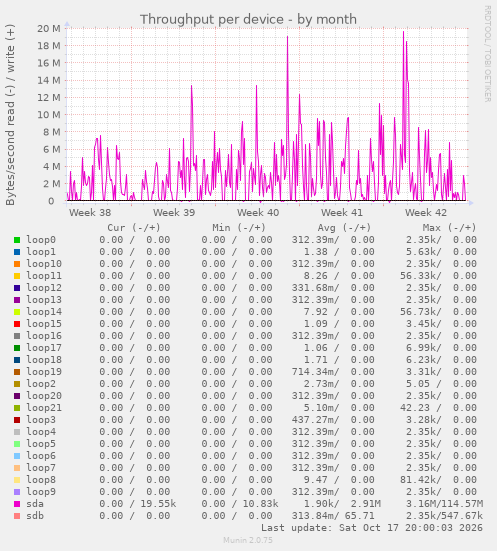
Task: Click loop2 max value '5.05'
Action: (418, 384)
